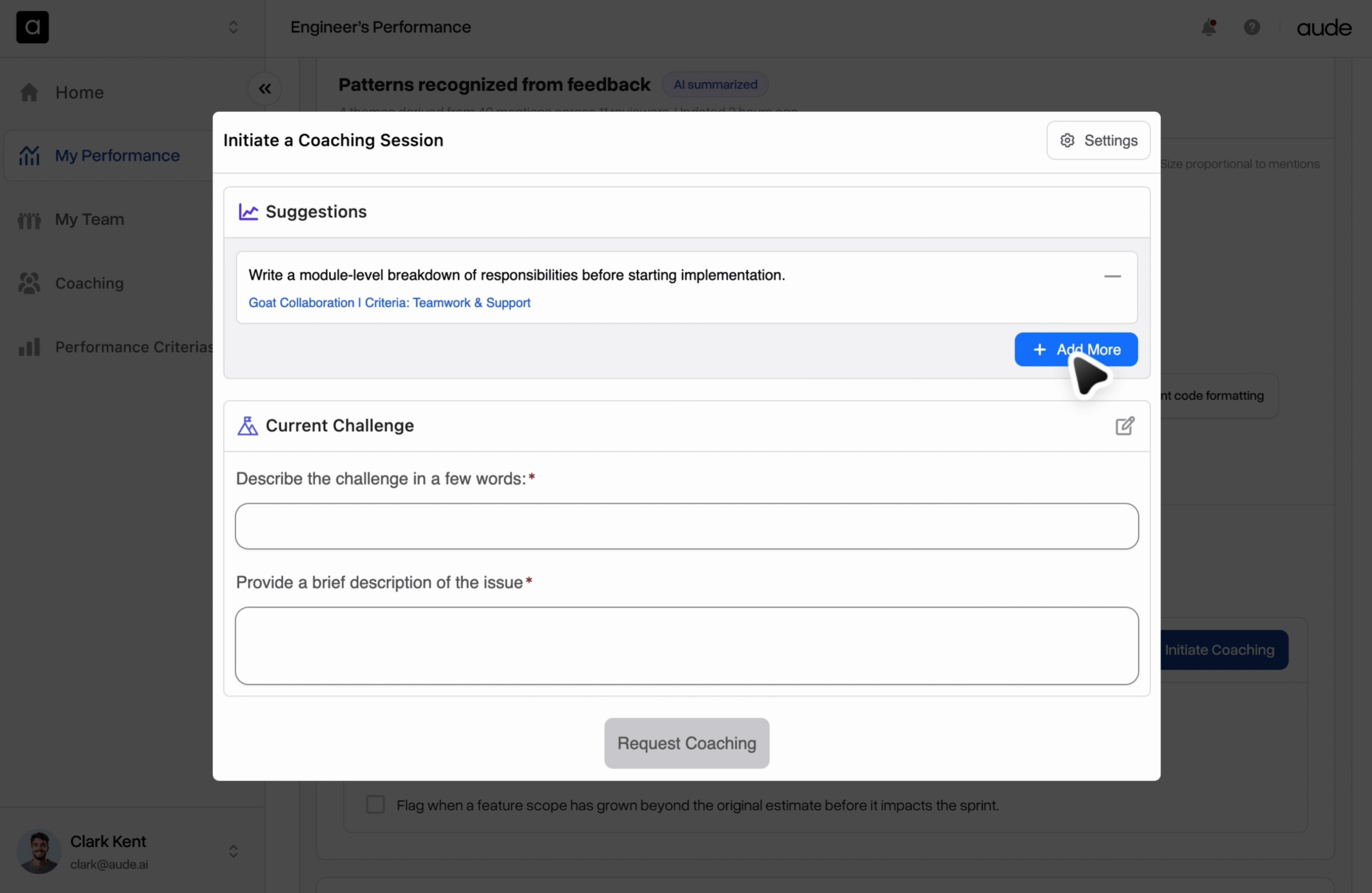
Task: Expand the workspace switcher chevrons at top
Action: [x=234, y=27]
